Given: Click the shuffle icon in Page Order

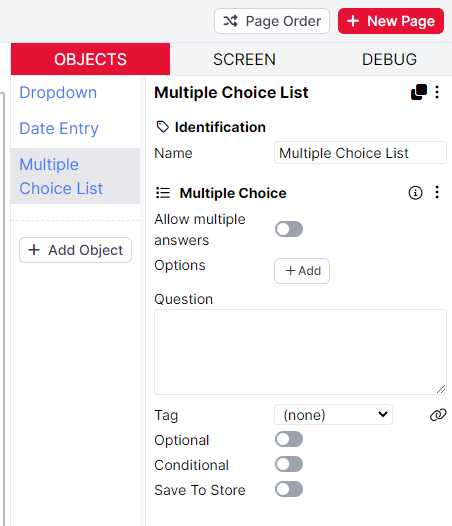Looking at the screenshot, I should [231, 21].
